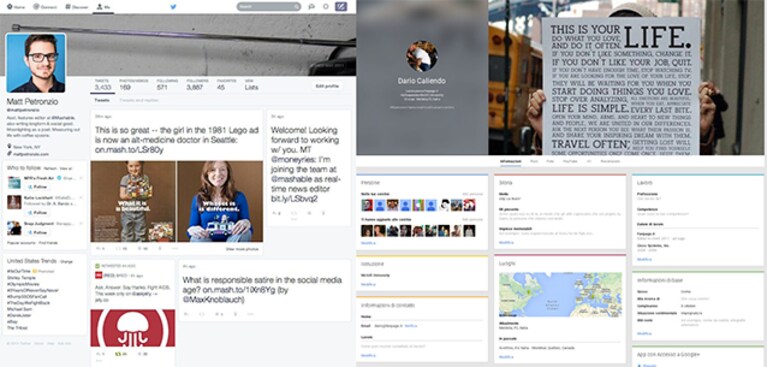Open the woman in blue photo
The image size is (767, 367).
click(220, 201)
